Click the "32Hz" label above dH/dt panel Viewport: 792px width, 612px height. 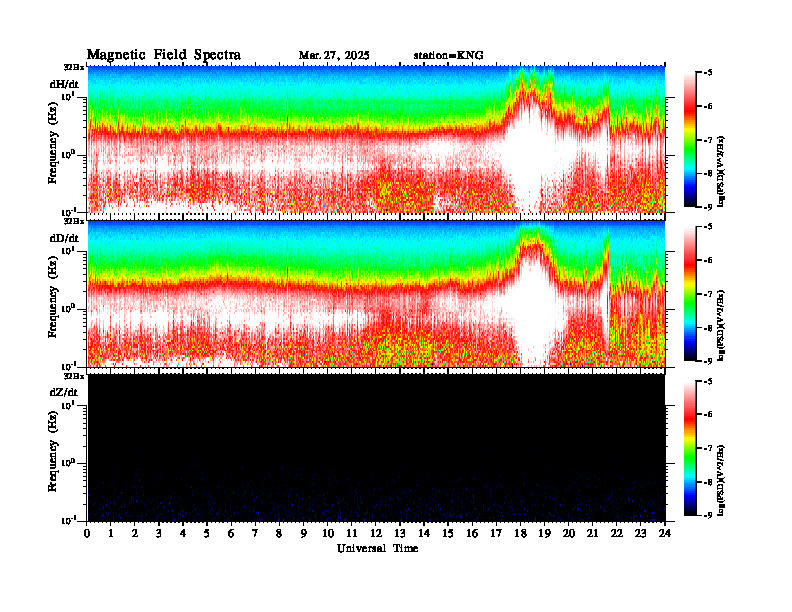74,67
